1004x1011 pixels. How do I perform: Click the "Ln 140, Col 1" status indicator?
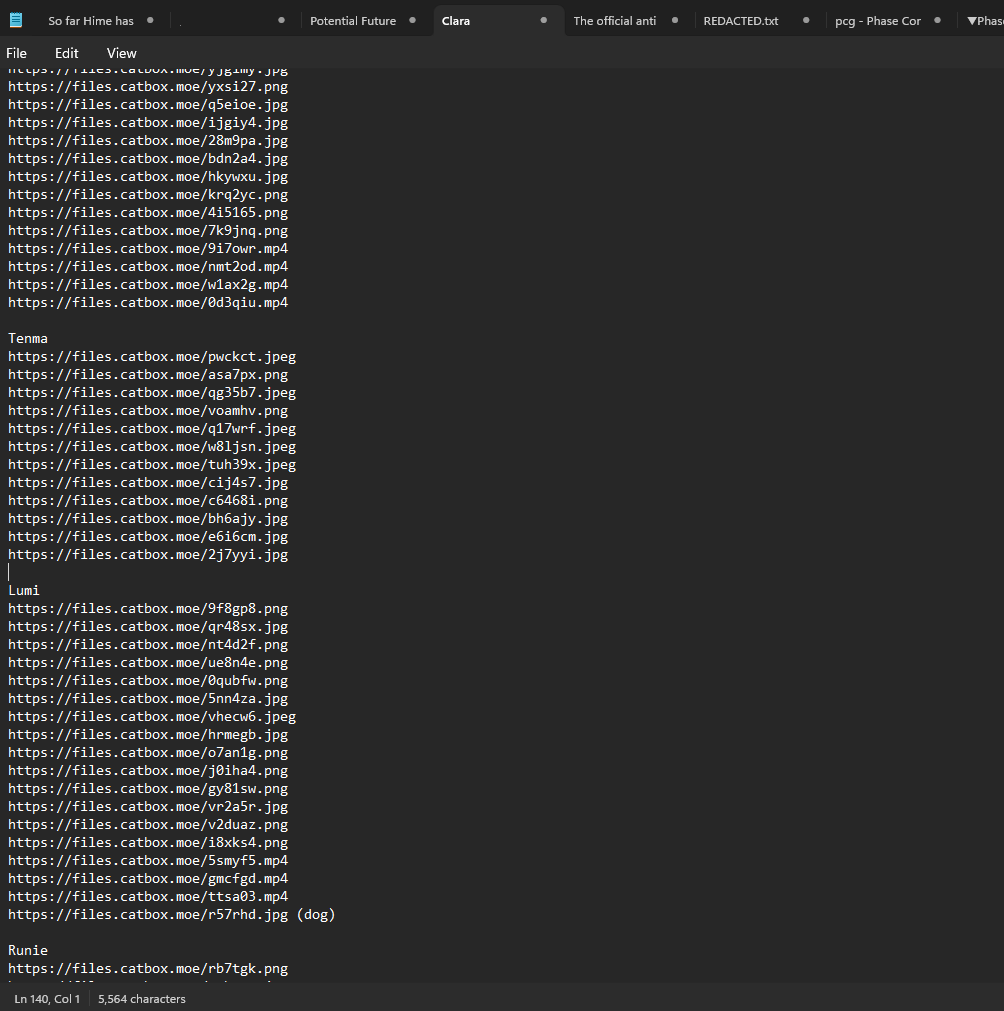click(47, 999)
